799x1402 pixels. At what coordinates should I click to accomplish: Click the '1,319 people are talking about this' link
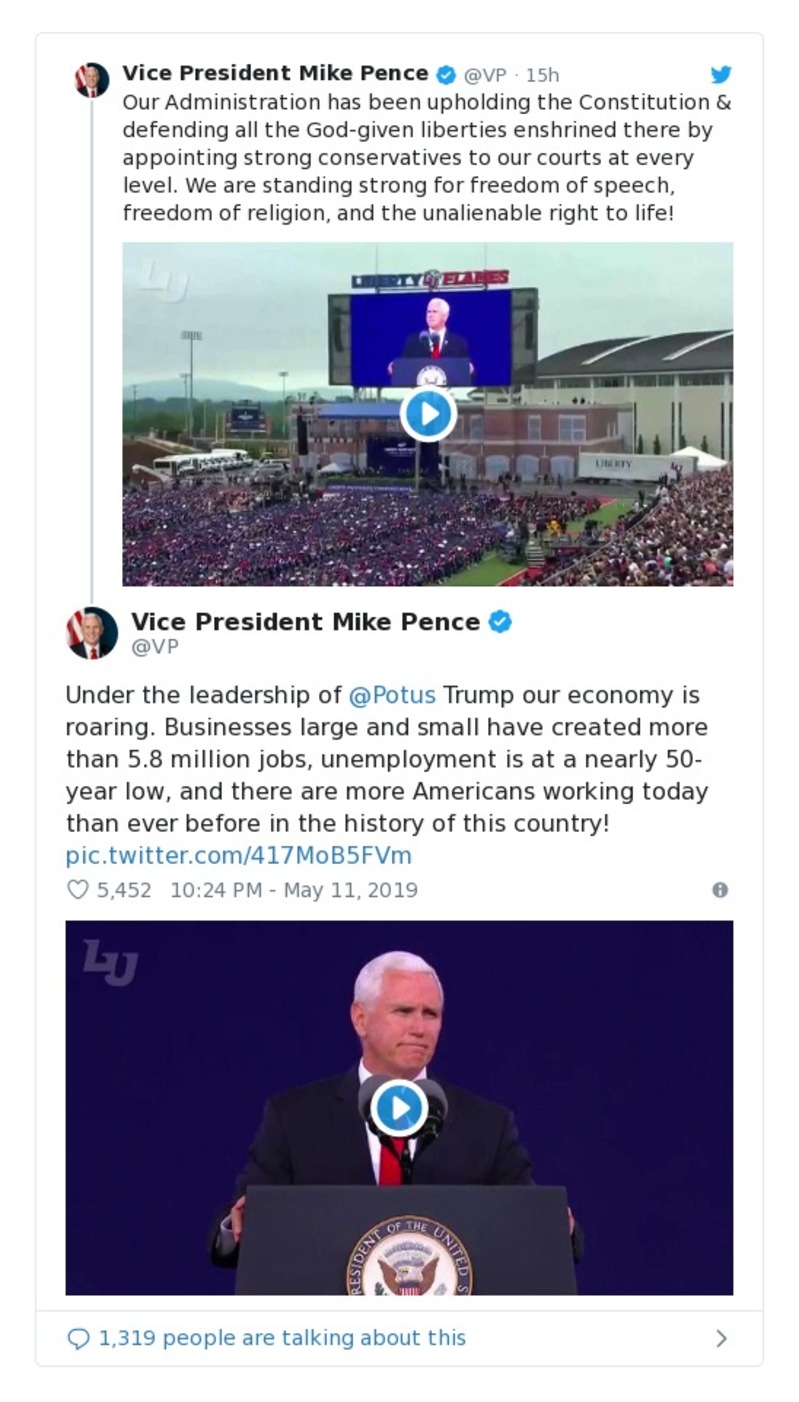point(281,1337)
